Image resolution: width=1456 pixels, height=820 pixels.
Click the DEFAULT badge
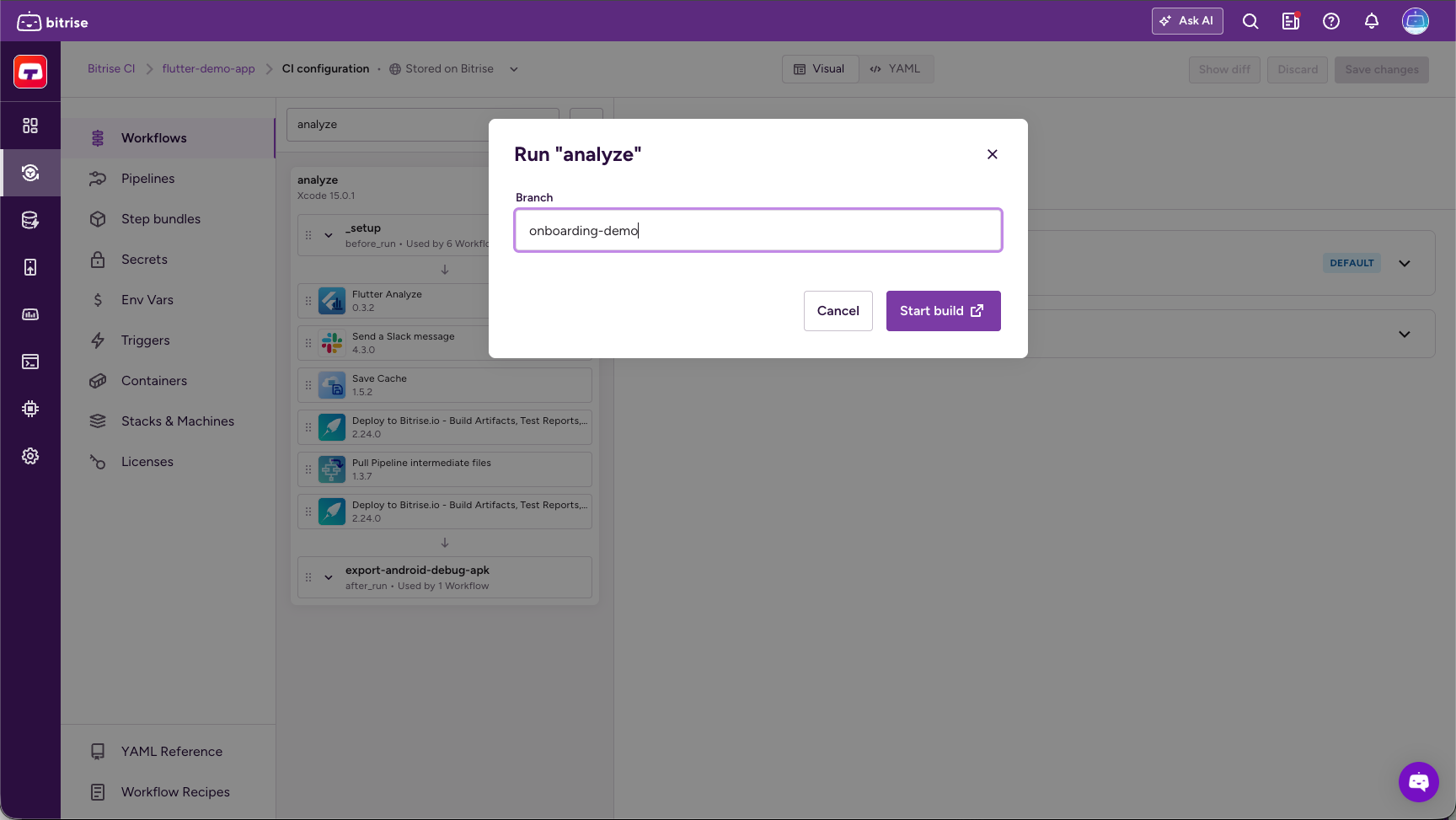click(1352, 263)
